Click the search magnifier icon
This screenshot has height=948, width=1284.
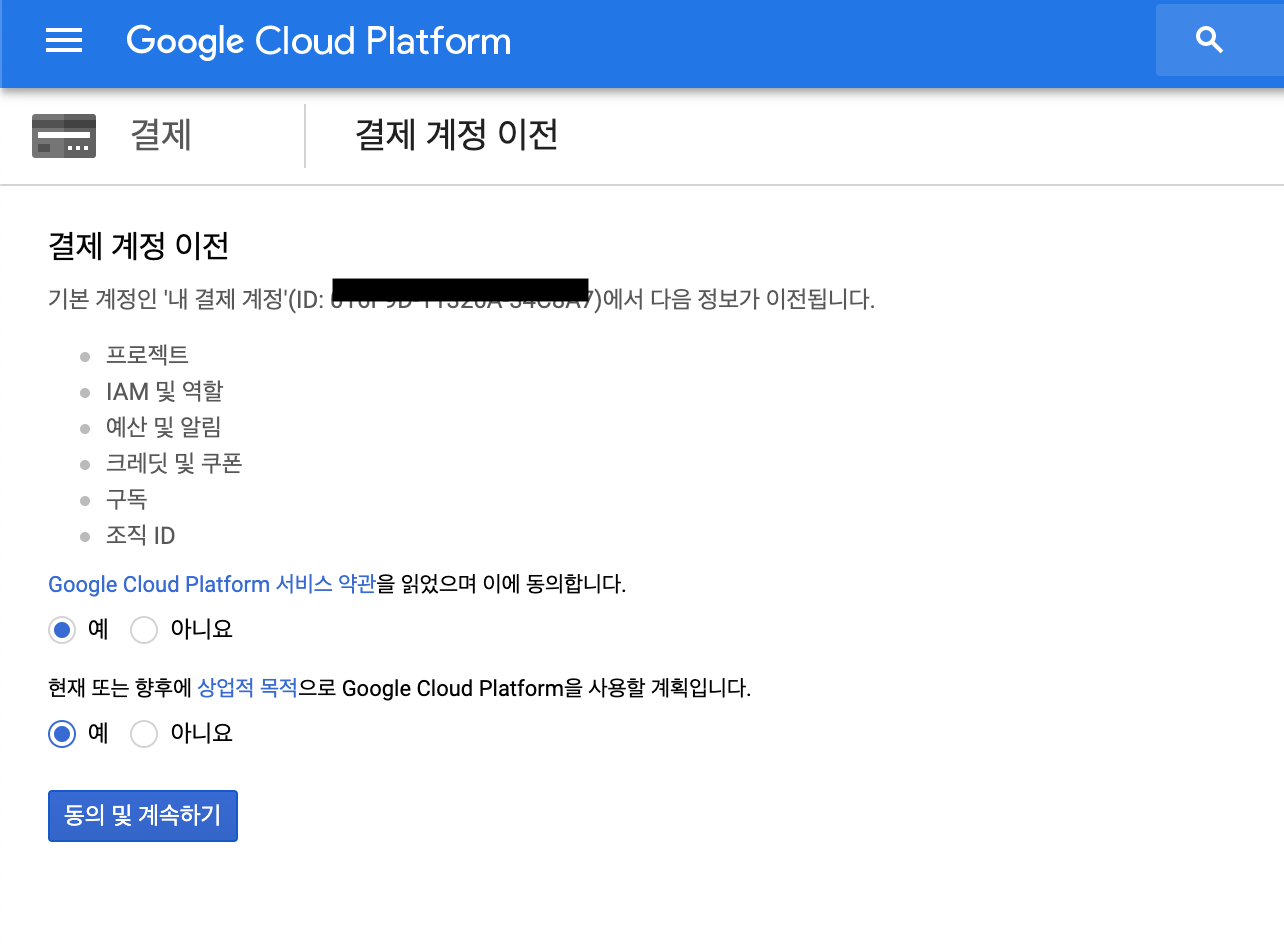click(1210, 40)
